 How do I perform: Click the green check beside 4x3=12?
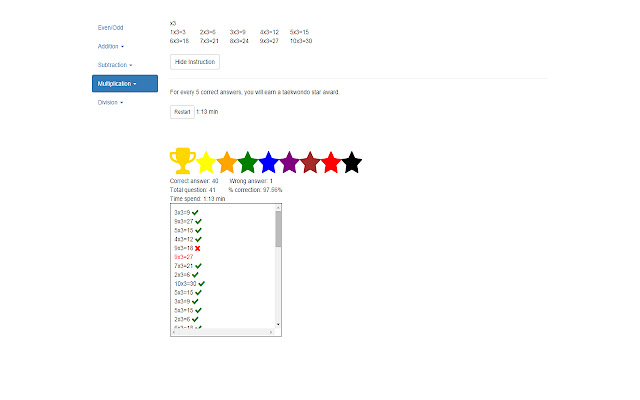coord(198,239)
